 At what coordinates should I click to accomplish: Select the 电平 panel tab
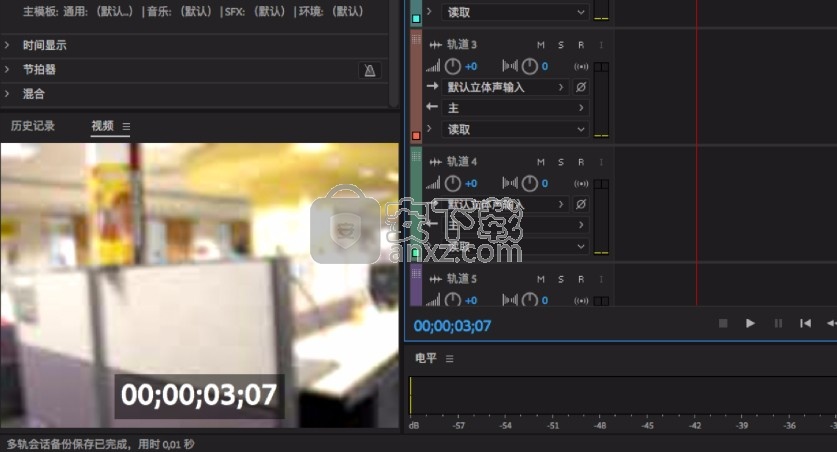[x=425, y=358]
